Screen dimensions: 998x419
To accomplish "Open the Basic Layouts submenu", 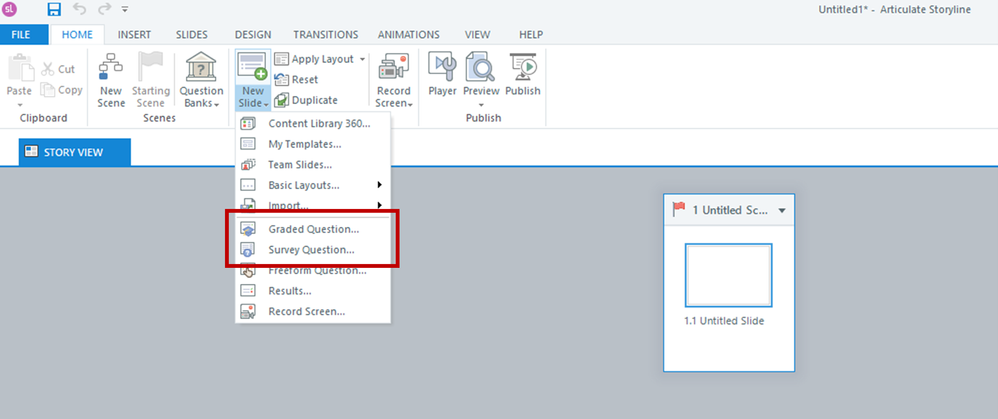I will (313, 185).
